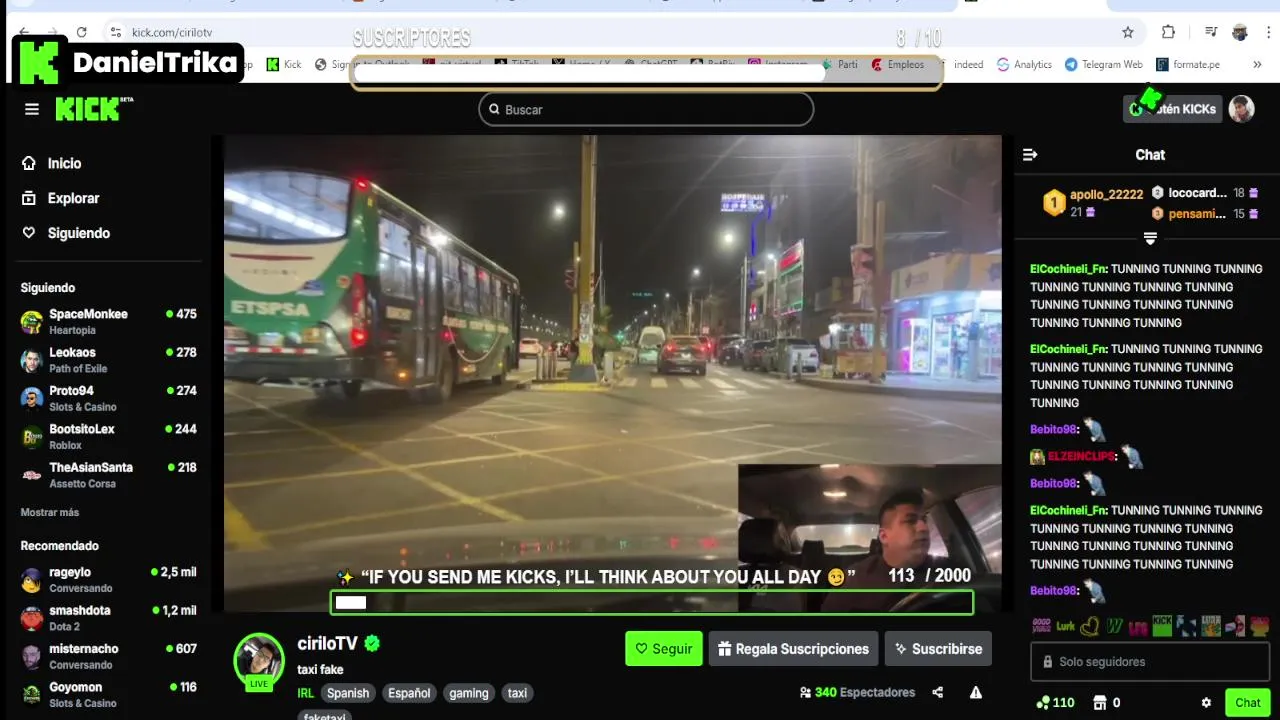Open Proto94's channel
Screen dimensions: 1280x720
coord(108,398)
